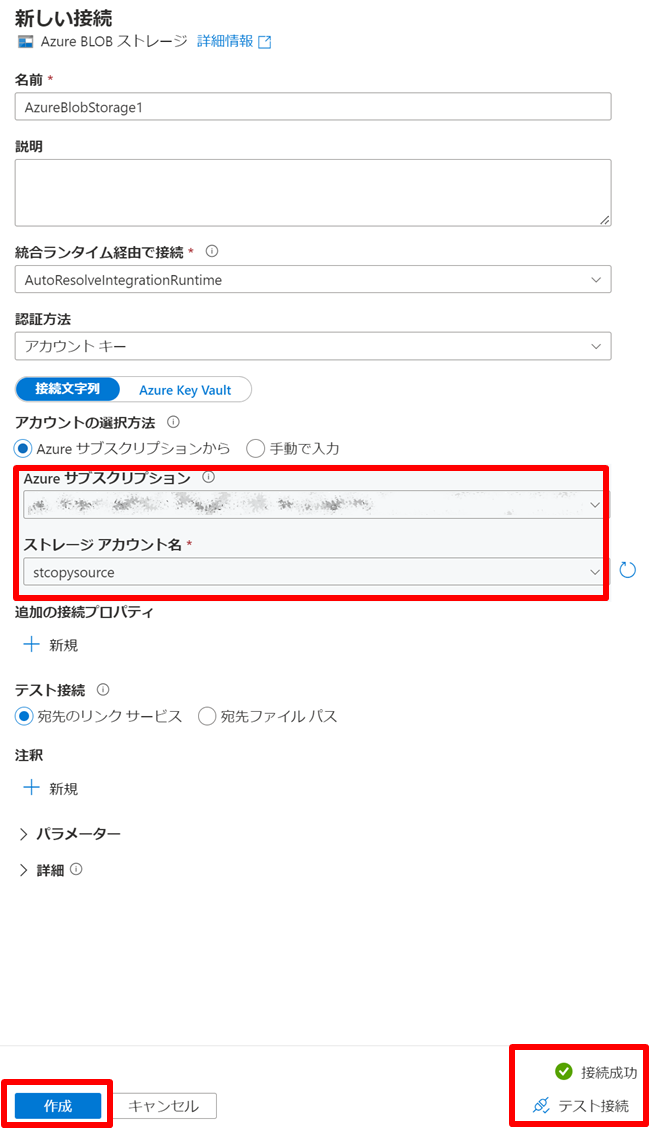Select the 手動で入力 radio button
Screen dimensions: 649x1128
[x=255, y=449]
